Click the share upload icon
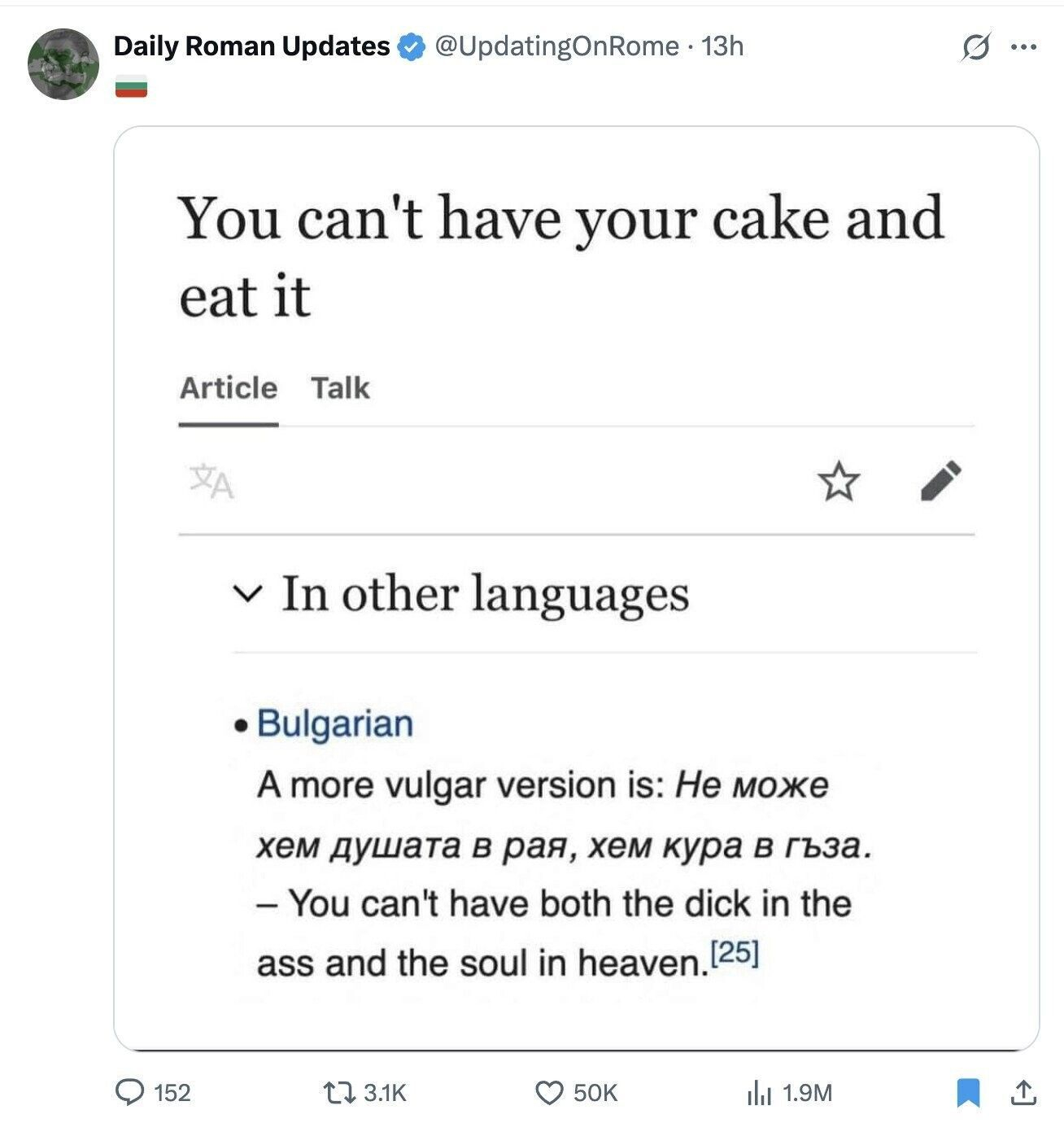The width and height of the screenshot is (1064, 1123). click(x=1023, y=1092)
